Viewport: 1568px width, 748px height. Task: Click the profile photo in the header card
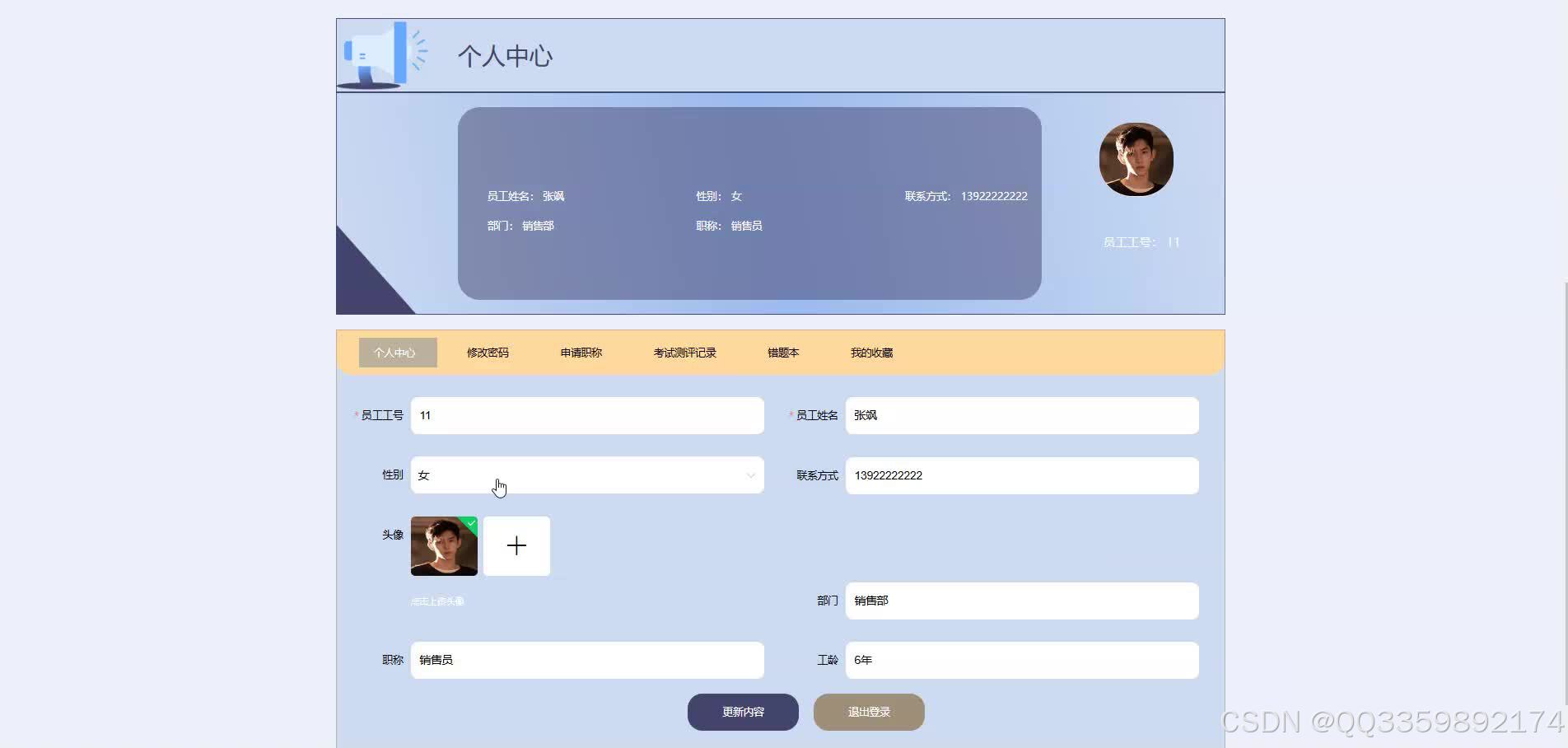[x=1136, y=159]
